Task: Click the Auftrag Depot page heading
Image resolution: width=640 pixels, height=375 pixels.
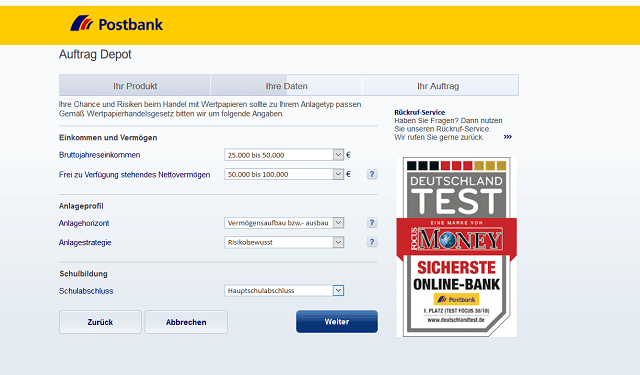Action: (x=95, y=54)
